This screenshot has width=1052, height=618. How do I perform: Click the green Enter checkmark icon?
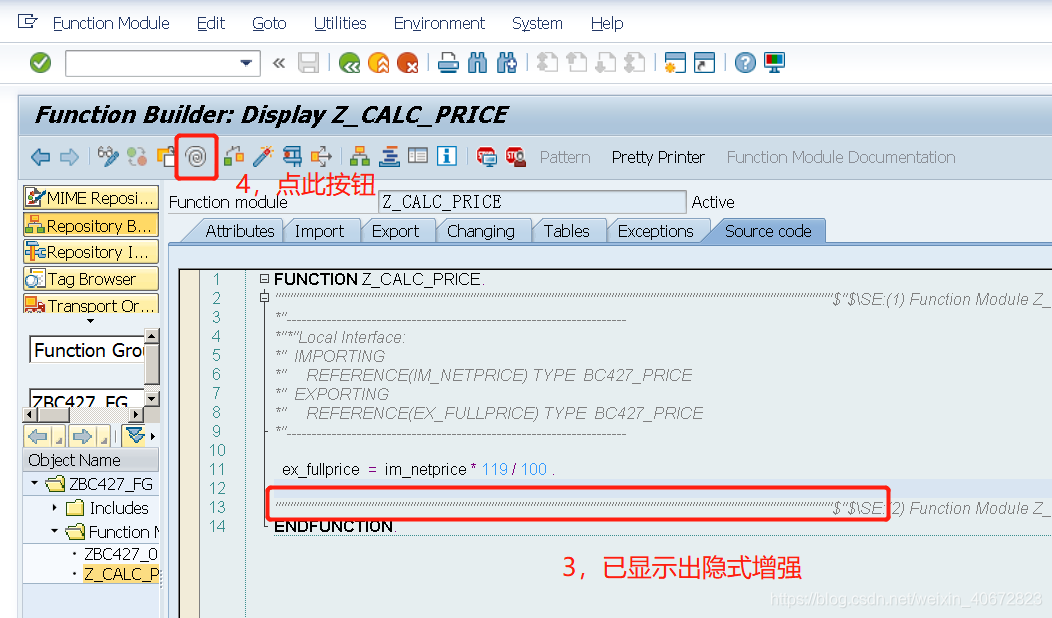[x=40, y=63]
